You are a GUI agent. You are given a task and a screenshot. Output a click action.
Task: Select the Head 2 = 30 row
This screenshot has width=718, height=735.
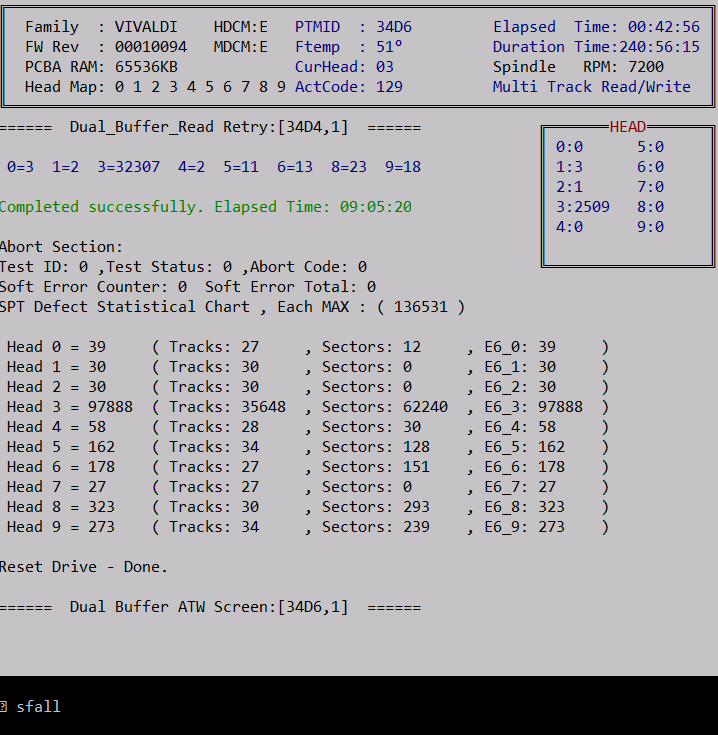[307, 387]
